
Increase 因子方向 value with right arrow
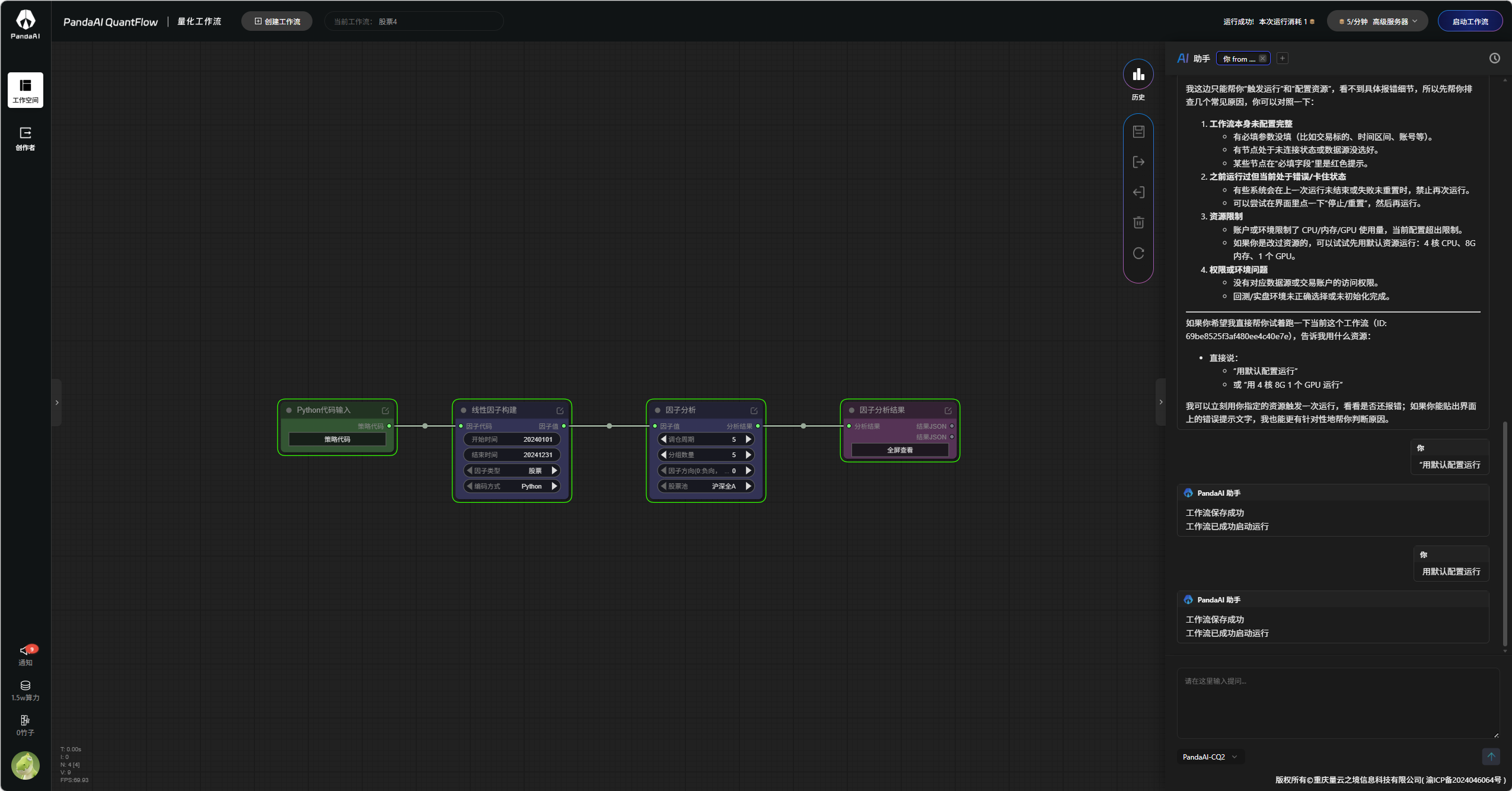748,470
